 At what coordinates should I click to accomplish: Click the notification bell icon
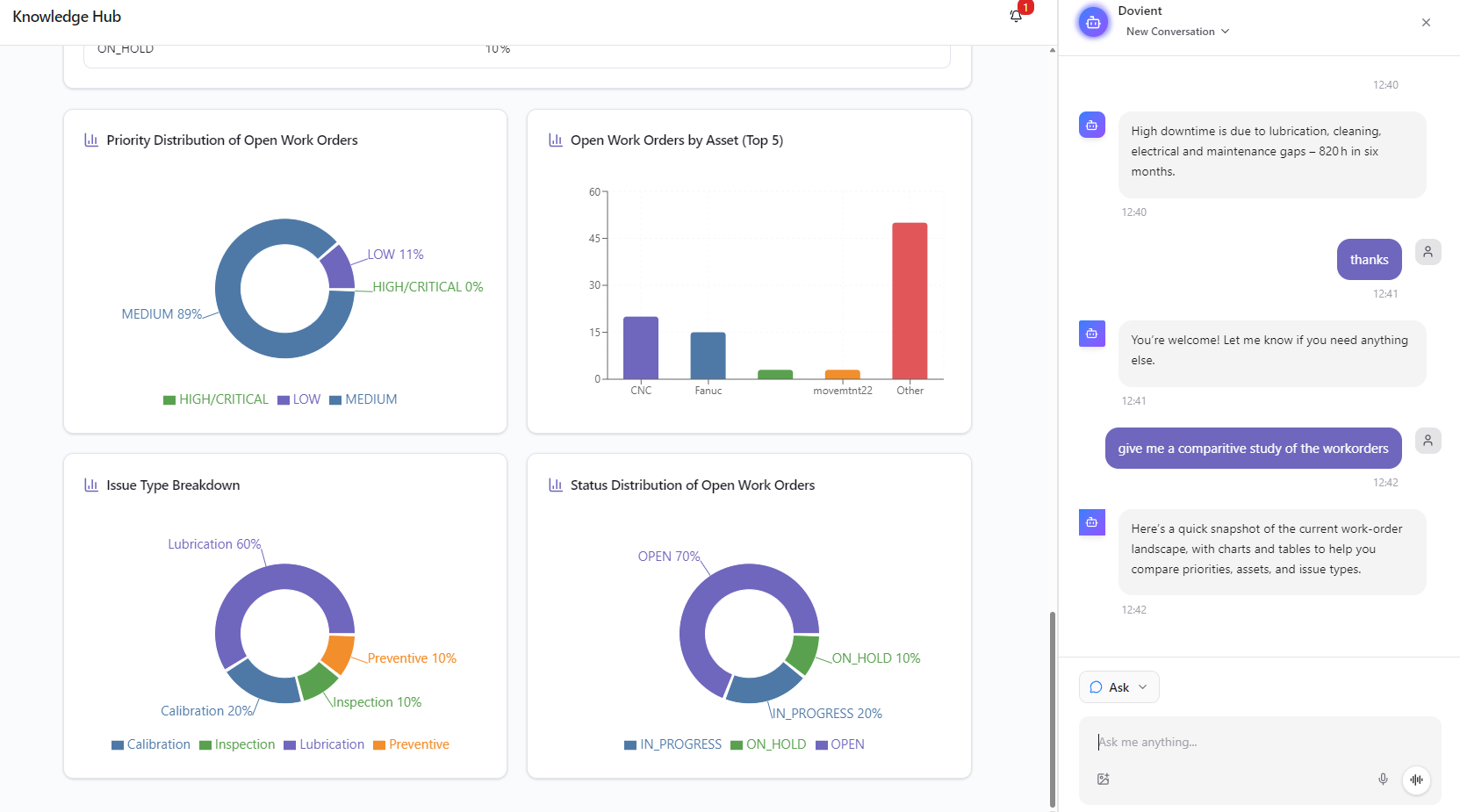tap(1016, 16)
